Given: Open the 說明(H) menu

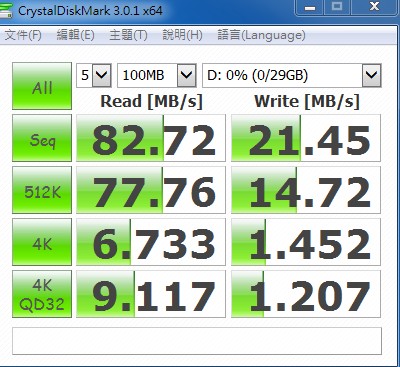Looking at the screenshot, I should pos(182,35).
